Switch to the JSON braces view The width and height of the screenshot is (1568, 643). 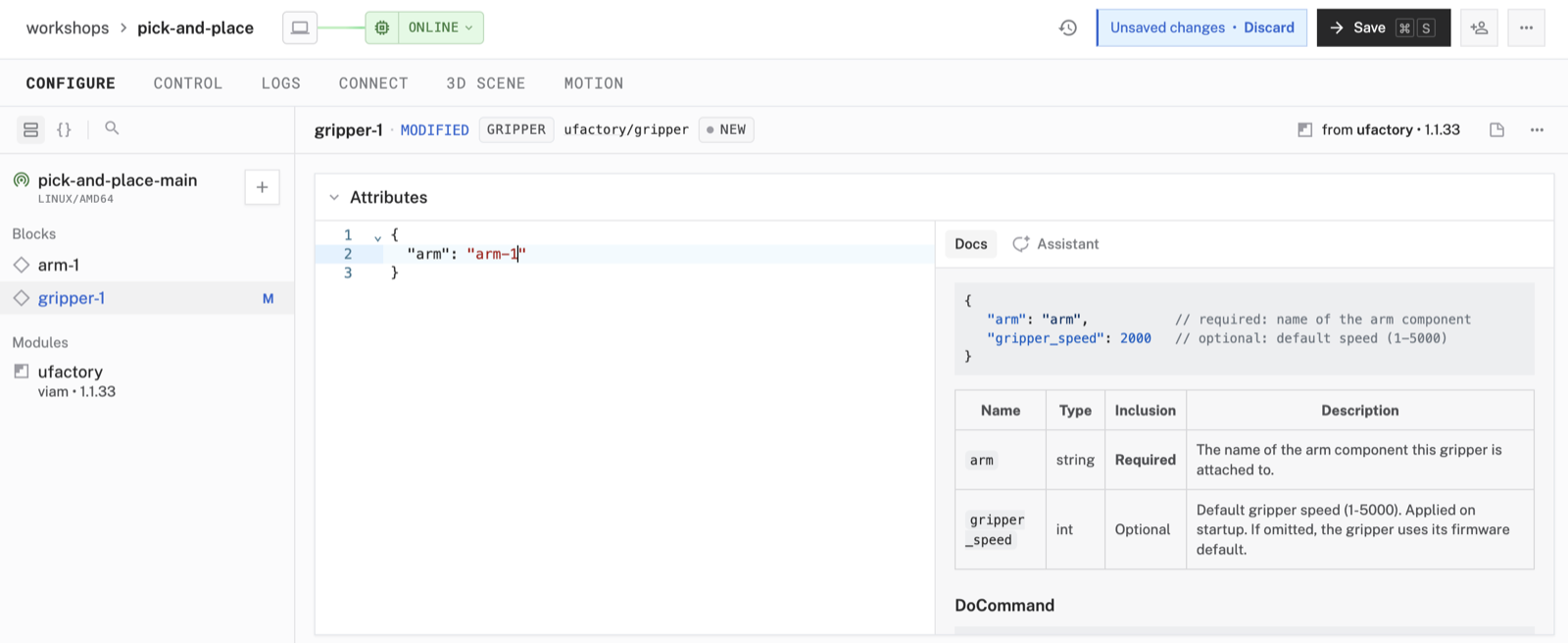coord(64,129)
